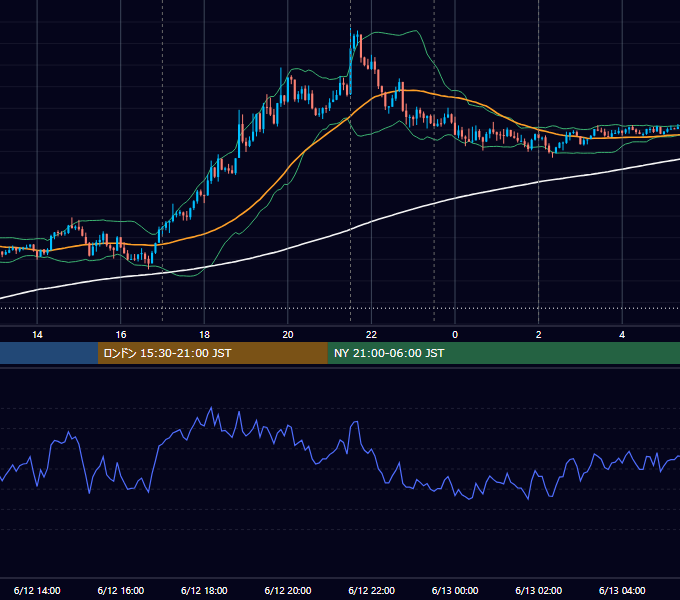
Task: Click the unlabeled blue session bar
Action: point(49,353)
